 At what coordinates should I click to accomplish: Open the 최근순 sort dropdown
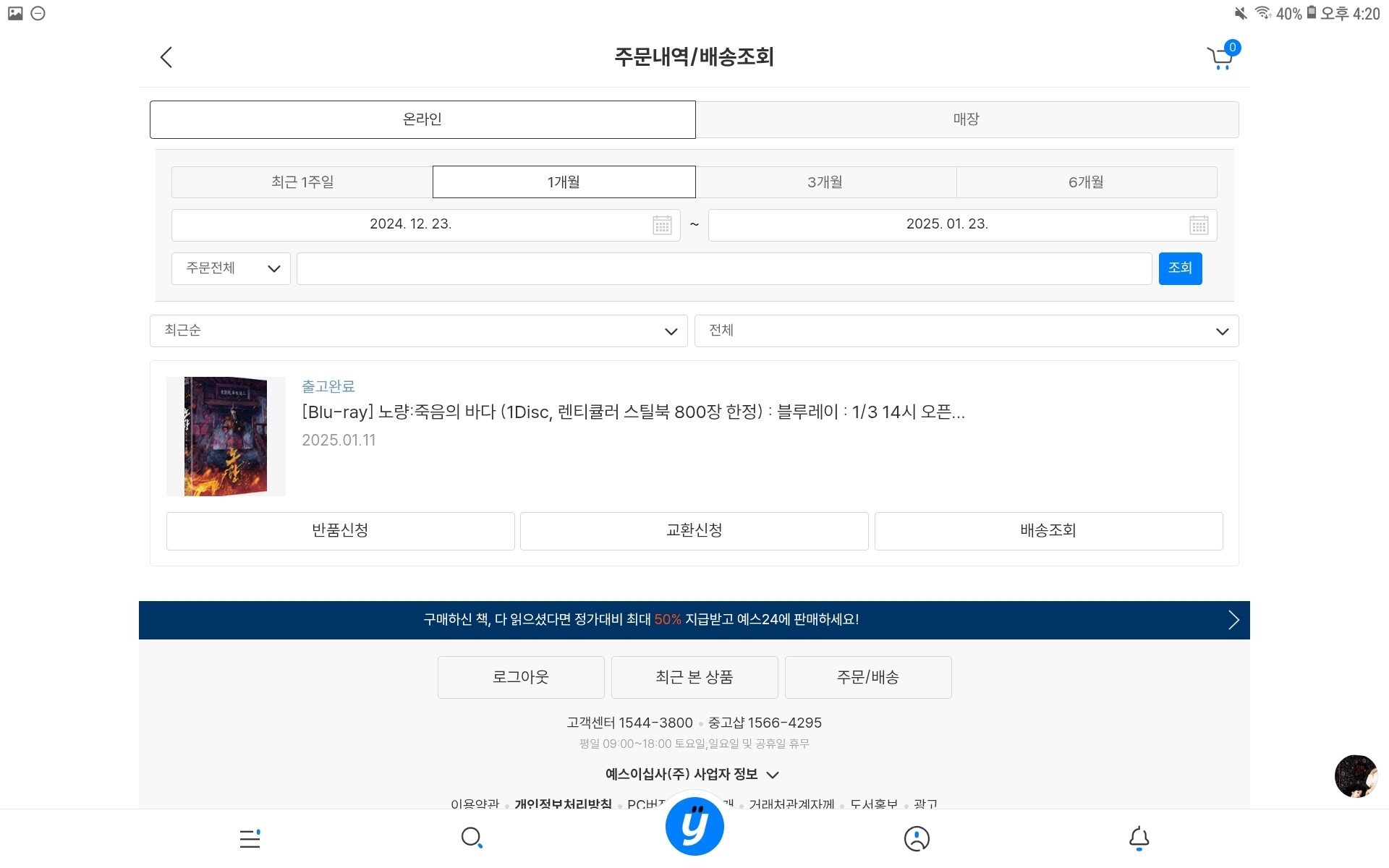point(418,331)
